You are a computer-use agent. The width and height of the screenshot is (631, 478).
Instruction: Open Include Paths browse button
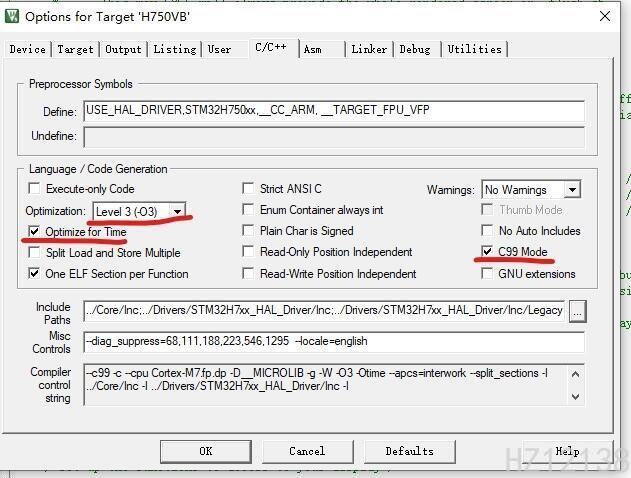[x=577, y=311]
